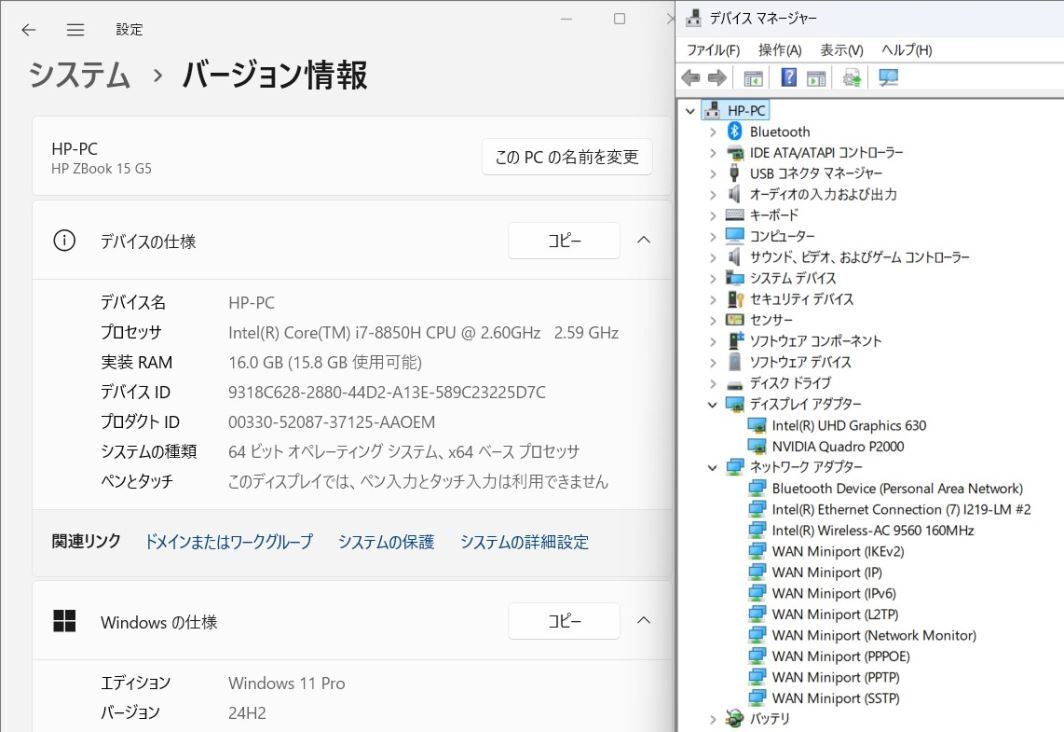Click the device ID value 9318C628-2880-44D2-A13E-589C23225D7C

[387, 392]
